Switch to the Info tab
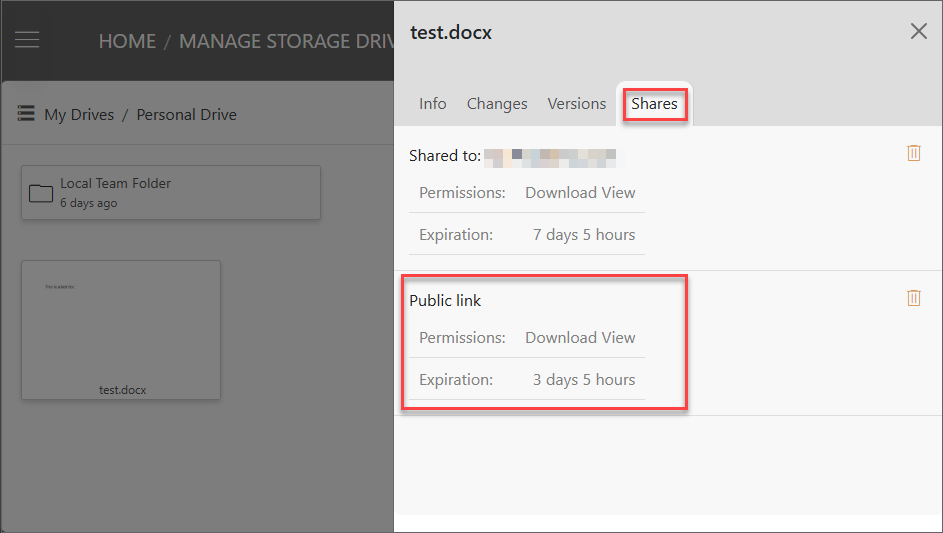Viewport: 943px width, 533px height. pyautogui.click(x=432, y=103)
